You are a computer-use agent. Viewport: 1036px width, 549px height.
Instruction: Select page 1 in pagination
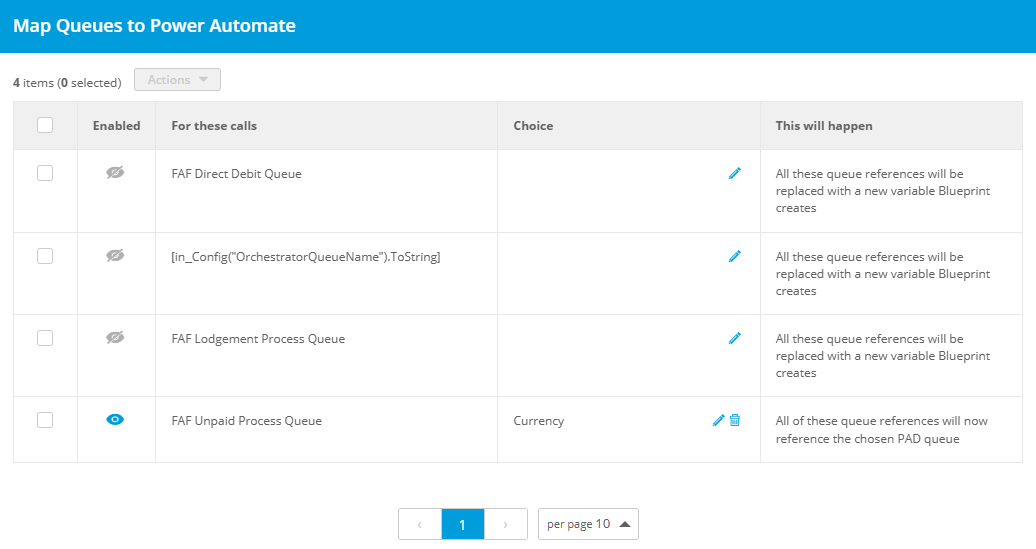coord(462,524)
